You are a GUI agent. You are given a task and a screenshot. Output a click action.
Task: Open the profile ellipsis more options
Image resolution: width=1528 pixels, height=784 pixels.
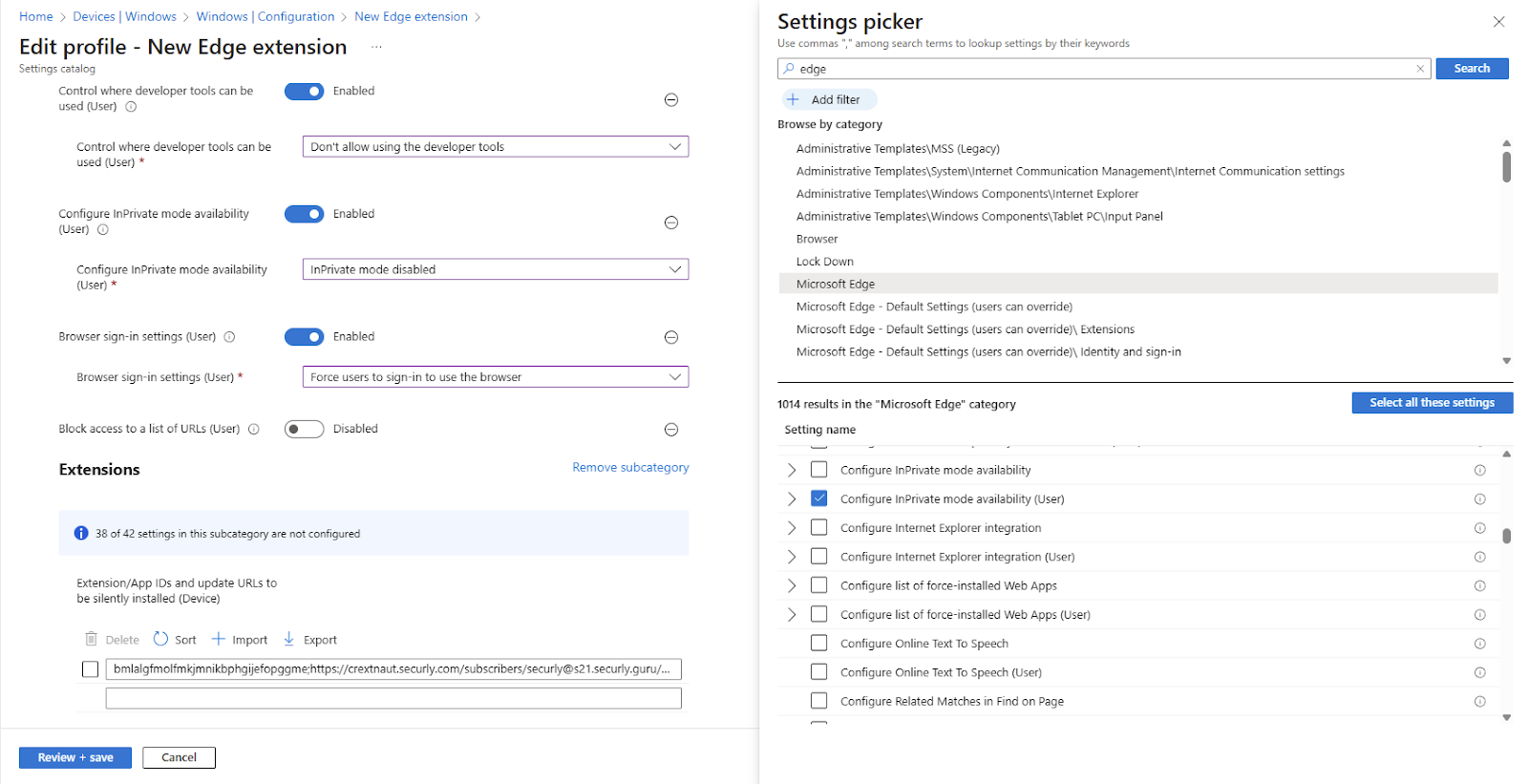(x=376, y=47)
